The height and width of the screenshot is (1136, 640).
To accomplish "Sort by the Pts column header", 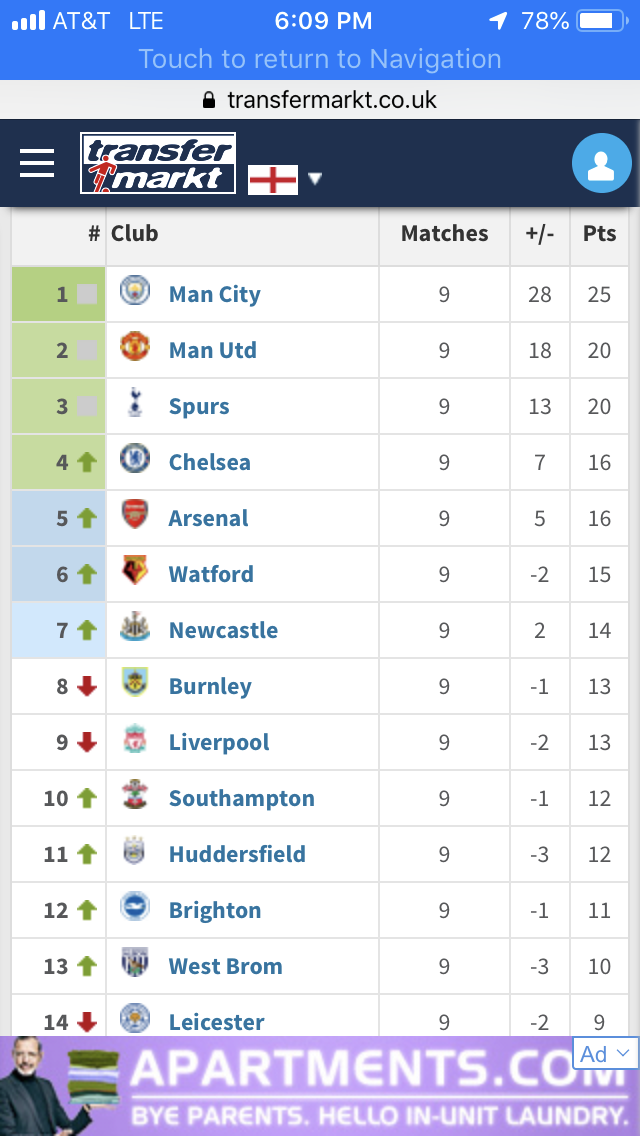I will 599,234.
